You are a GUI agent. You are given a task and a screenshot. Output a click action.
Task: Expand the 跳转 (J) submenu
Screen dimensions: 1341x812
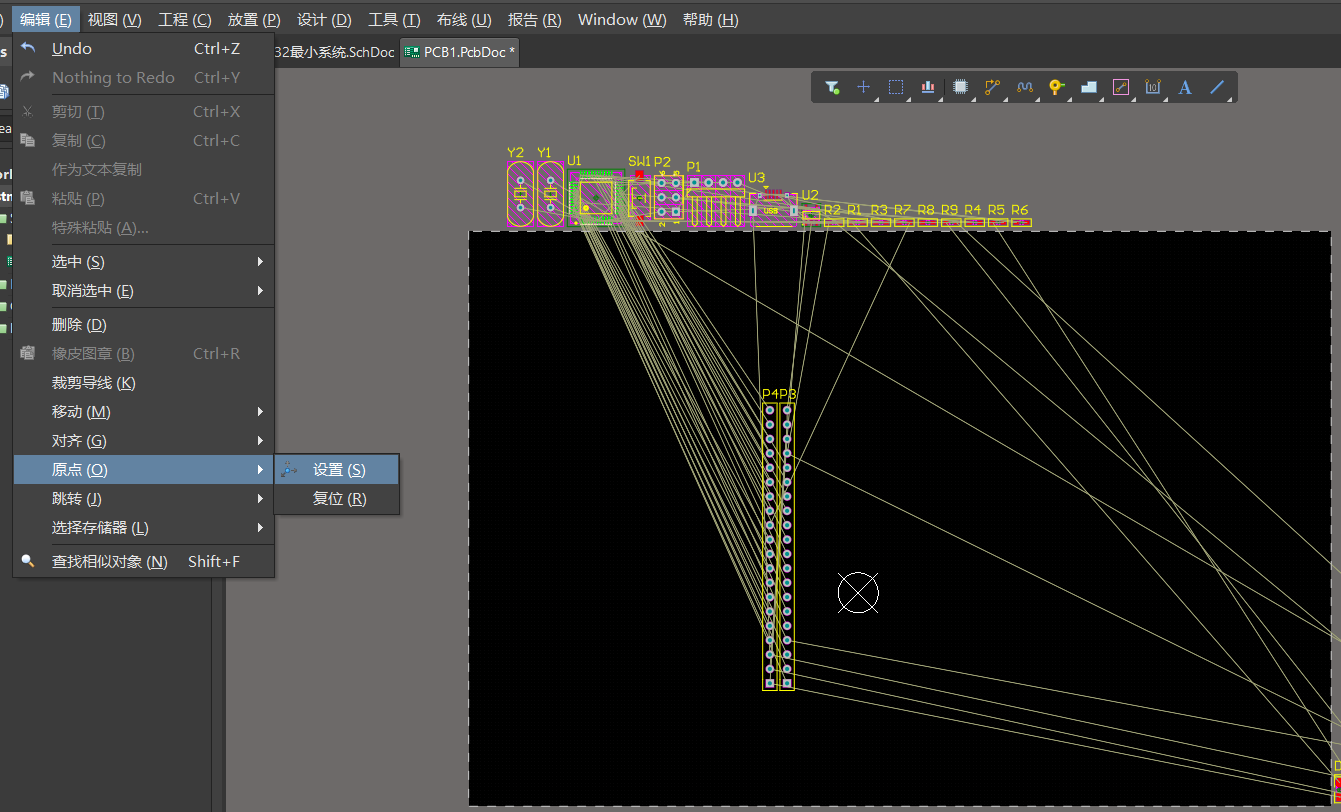(x=144, y=498)
